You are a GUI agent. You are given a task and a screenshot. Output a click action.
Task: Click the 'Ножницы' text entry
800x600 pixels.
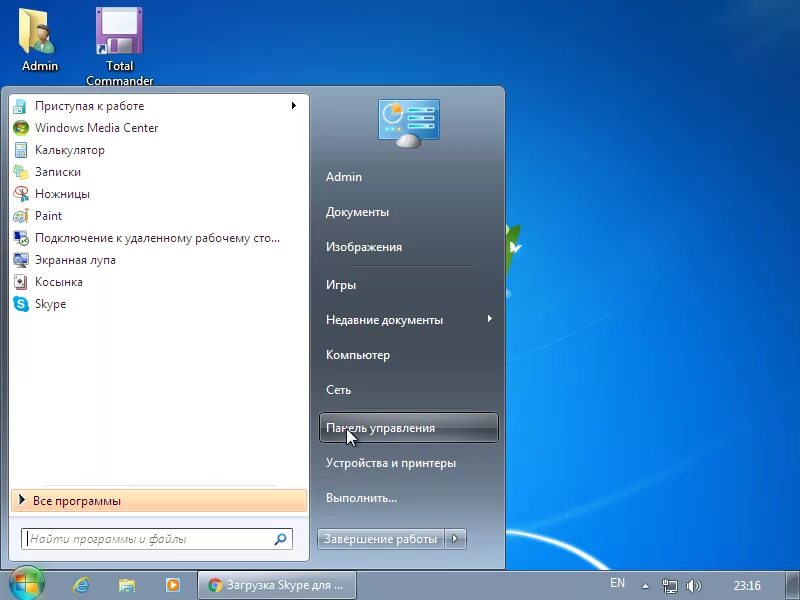62,194
